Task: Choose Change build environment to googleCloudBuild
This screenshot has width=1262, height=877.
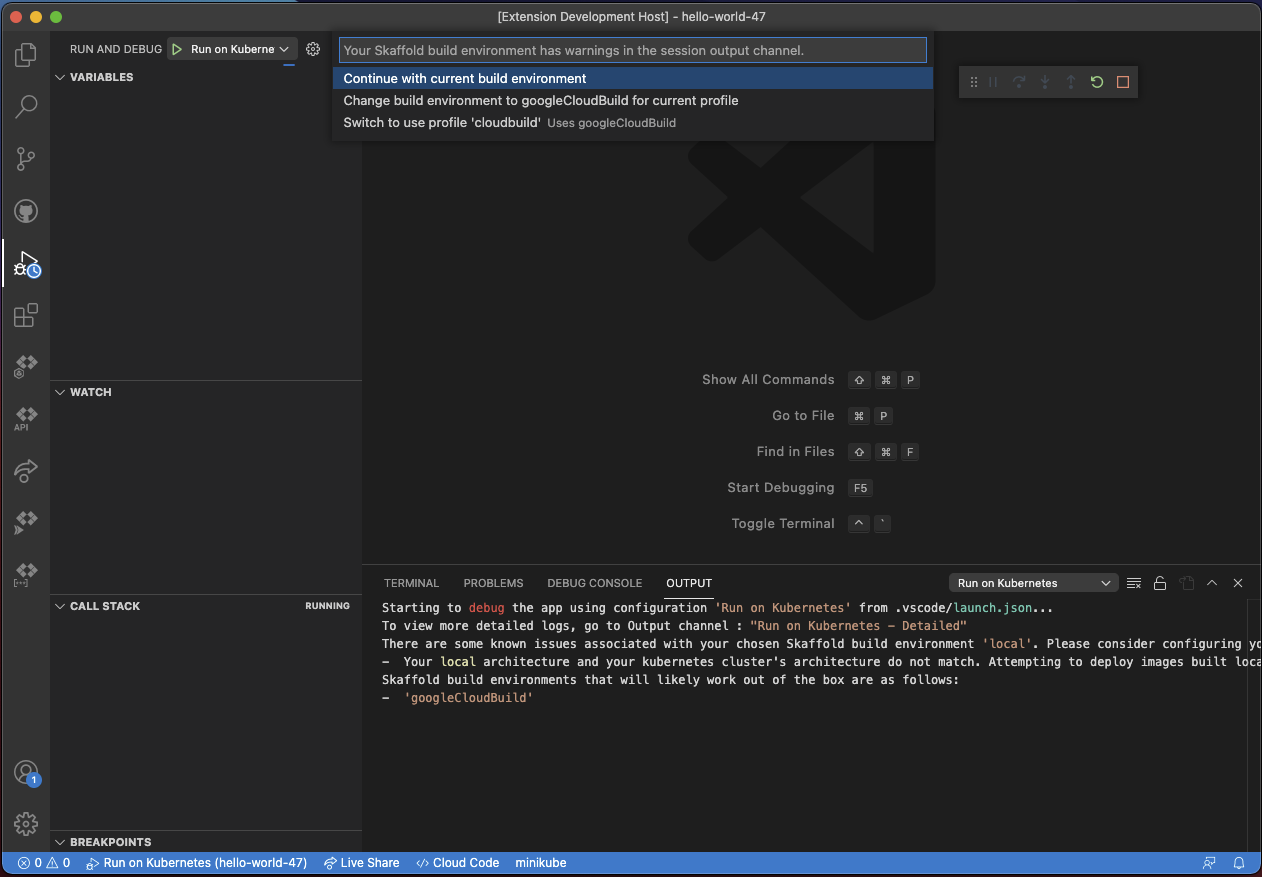Action: pyautogui.click(x=633, y=100)
